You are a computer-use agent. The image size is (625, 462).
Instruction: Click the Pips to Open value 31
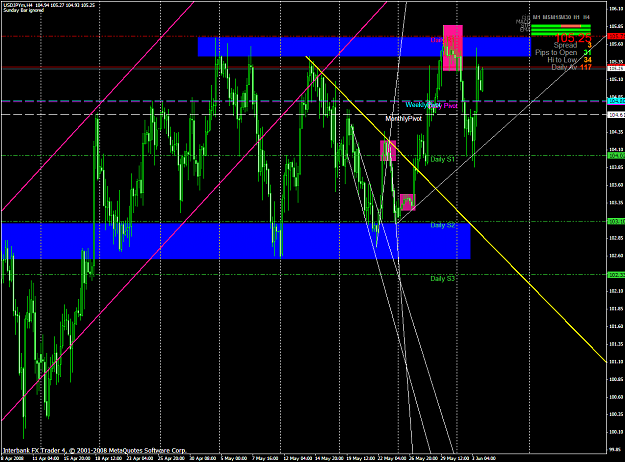[588, 53]
